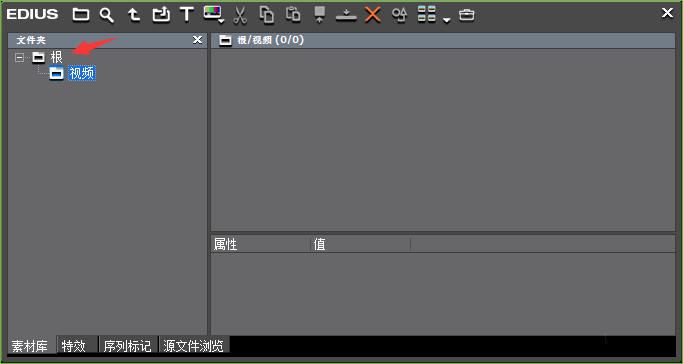The width and height of the screenshot is (683, 364).
Task: Open the dropdown arrow beside color bars
Action: [222, 21]
